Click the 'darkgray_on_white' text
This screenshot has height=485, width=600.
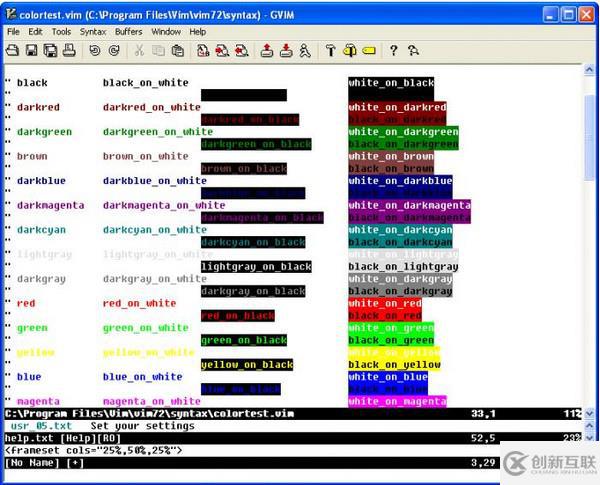tap(155, 279)
